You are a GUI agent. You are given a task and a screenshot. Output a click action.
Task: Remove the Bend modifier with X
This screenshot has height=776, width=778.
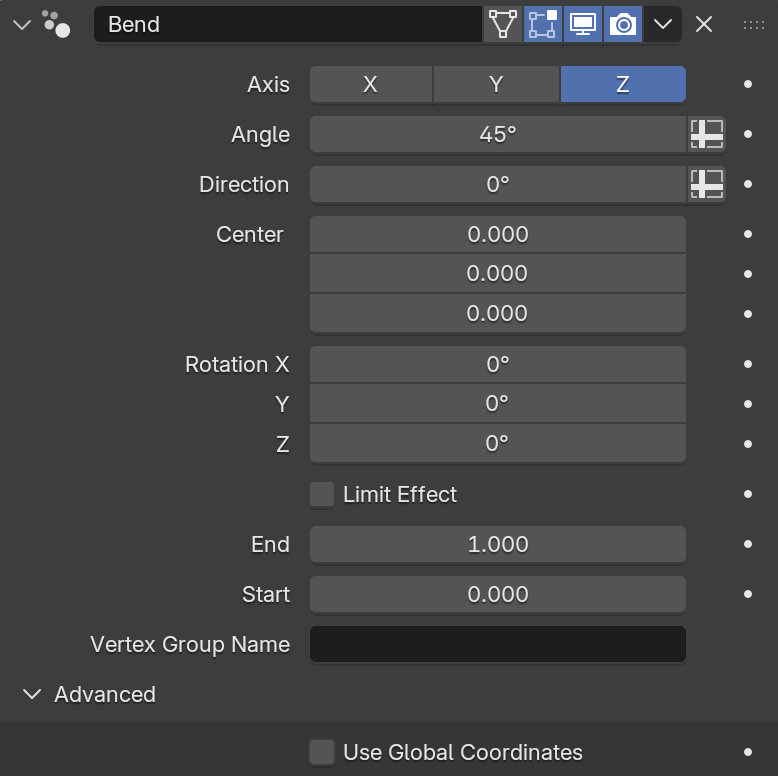[704, 24]
